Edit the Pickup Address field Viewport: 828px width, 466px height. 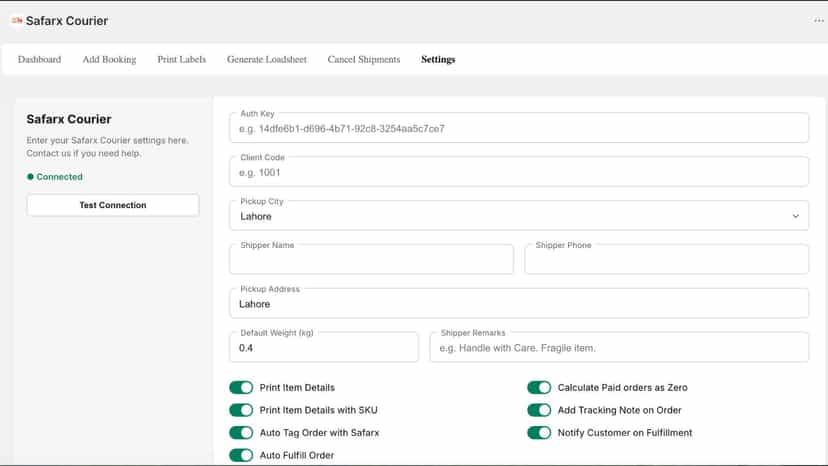[519, 304]
